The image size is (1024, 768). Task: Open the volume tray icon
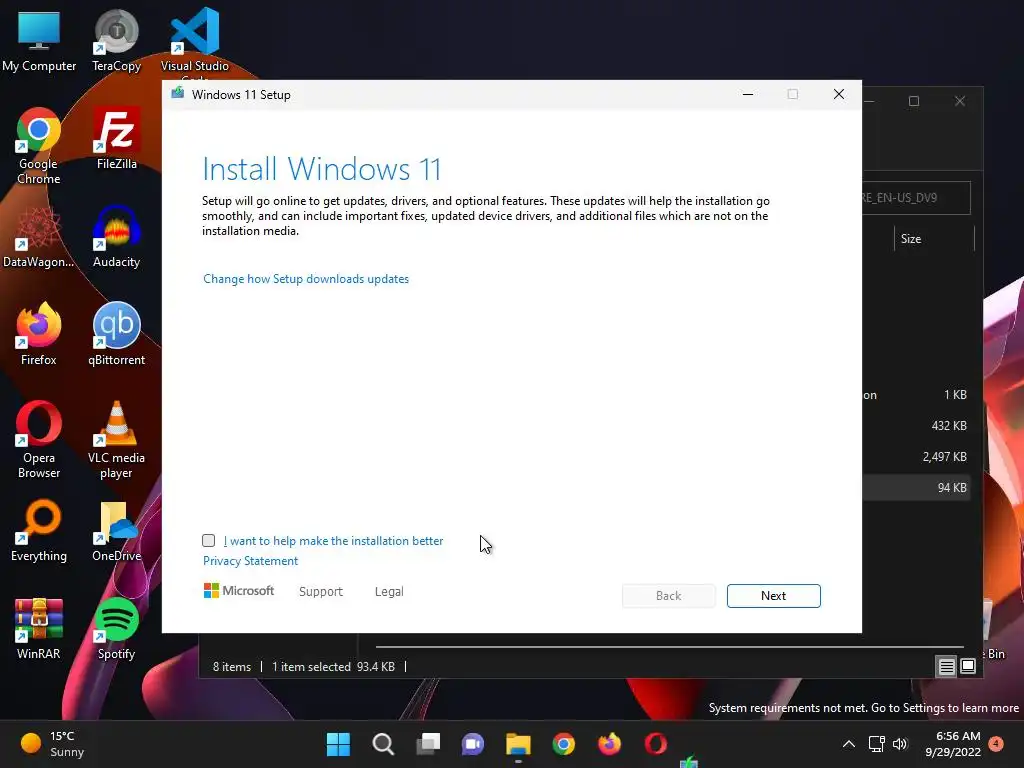coord(900,744)
